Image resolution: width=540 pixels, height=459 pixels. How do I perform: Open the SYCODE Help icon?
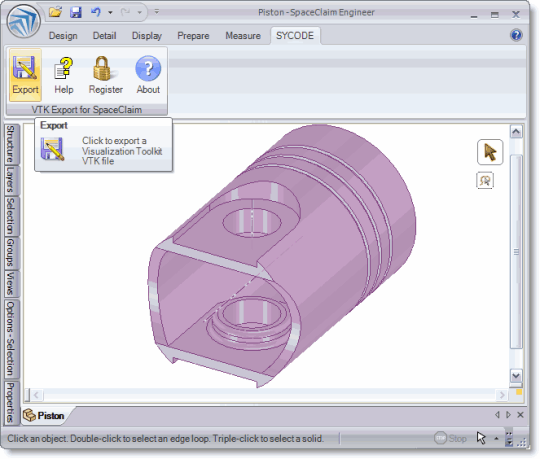pos(64,75)
